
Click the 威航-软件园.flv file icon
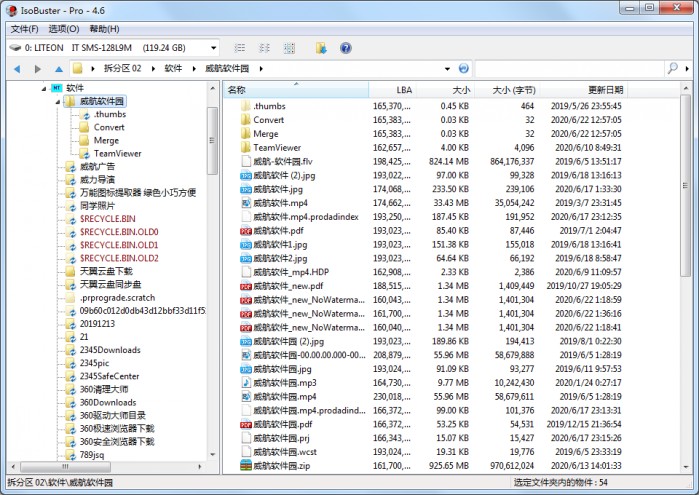pos(246,161)
